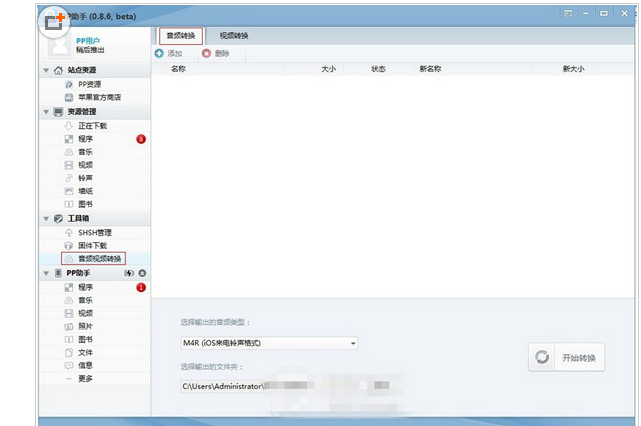Switch to the 视频转换 tab
641x426 pixels.
(x=234, y=36)
